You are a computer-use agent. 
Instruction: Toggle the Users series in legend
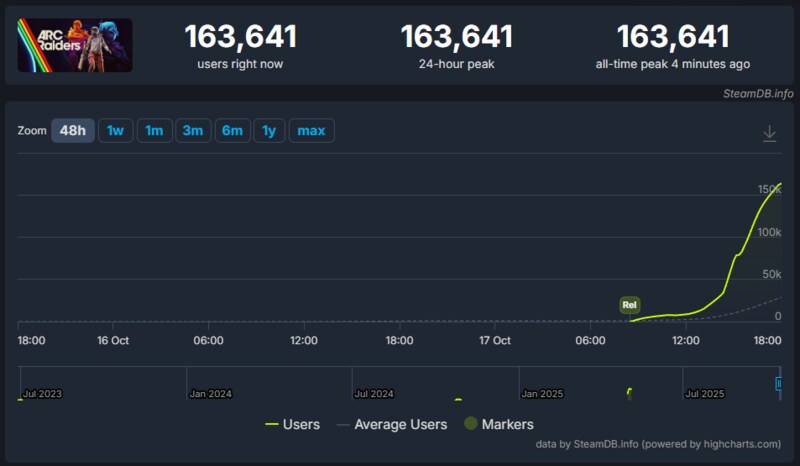(292, 424)
